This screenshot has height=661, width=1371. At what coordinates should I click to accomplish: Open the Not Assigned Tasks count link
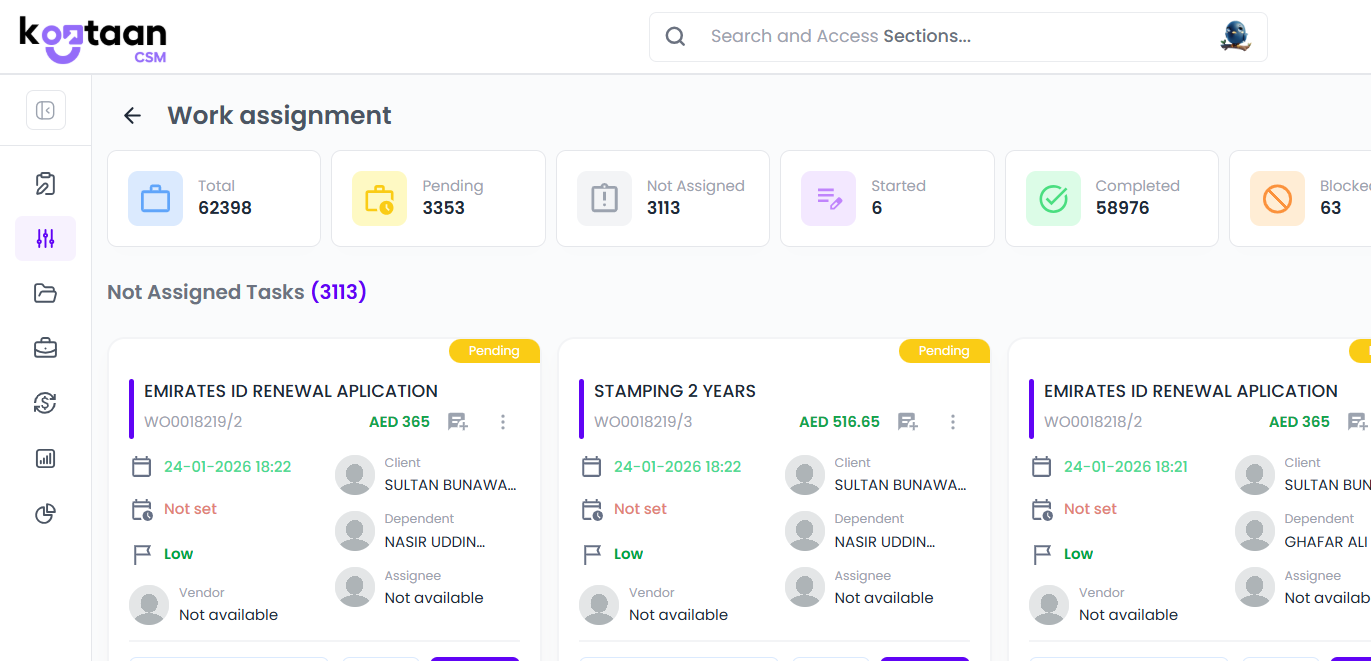(x=339, y=292)
